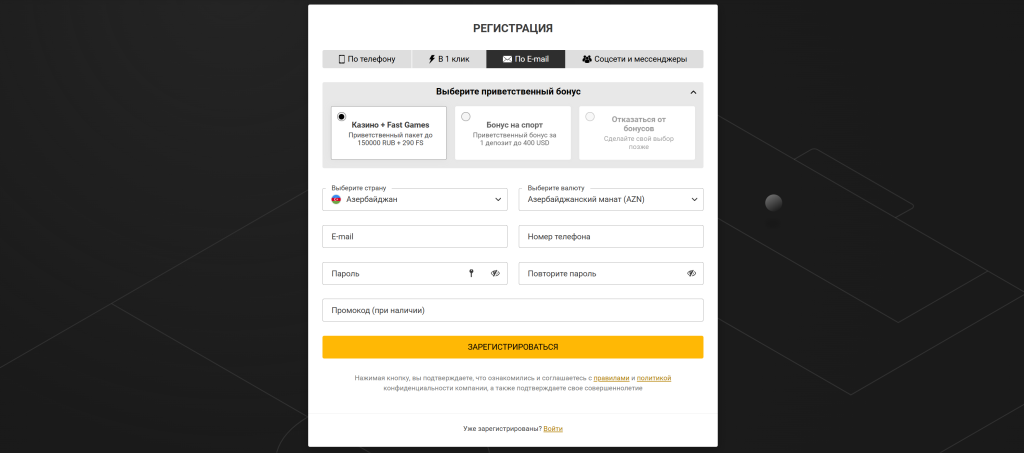
Task: Click the envelope icon on E-mail tab
Action: tap(507, 59)
